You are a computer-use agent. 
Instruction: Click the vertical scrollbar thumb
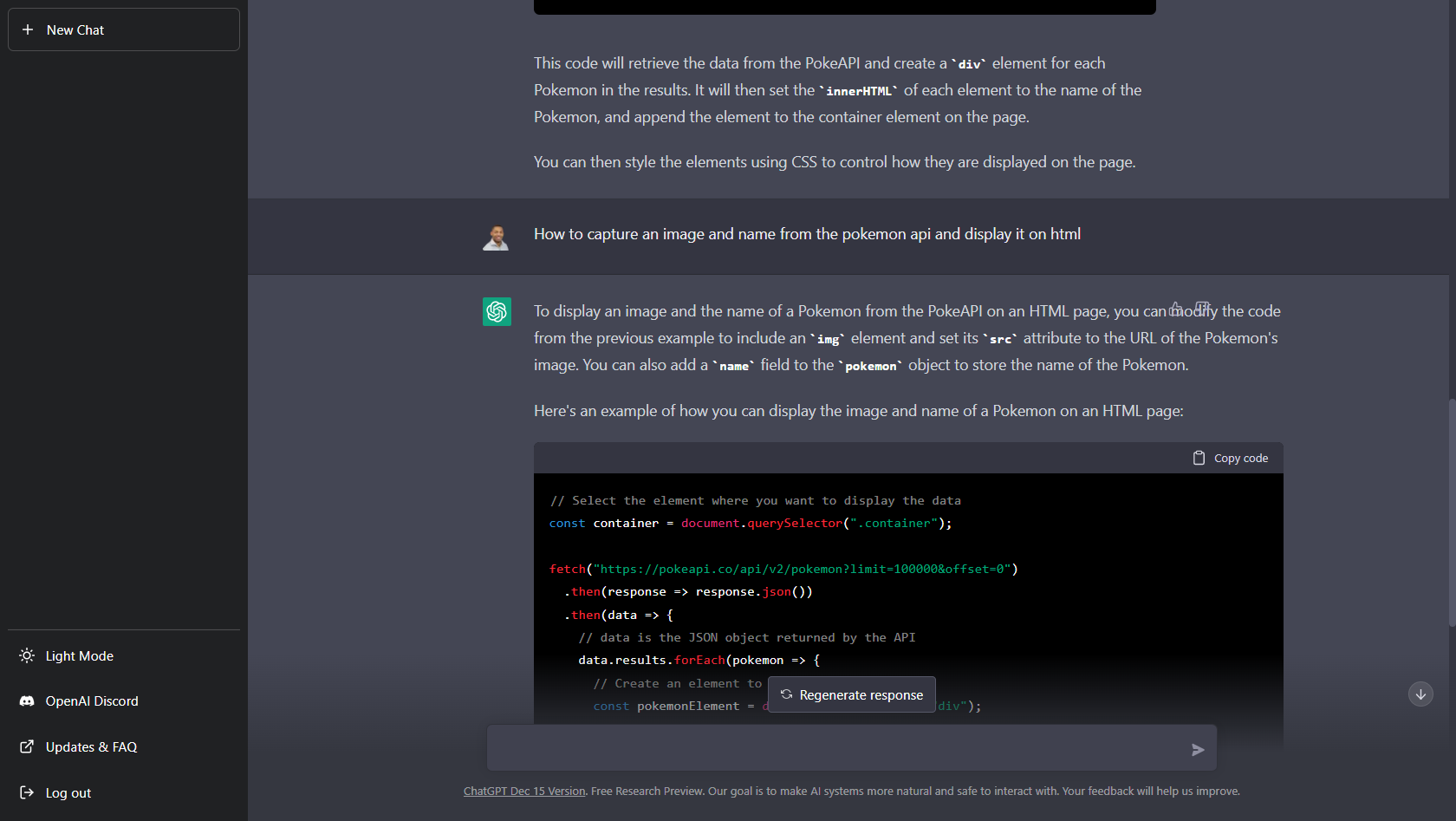tap(1452, 511)
